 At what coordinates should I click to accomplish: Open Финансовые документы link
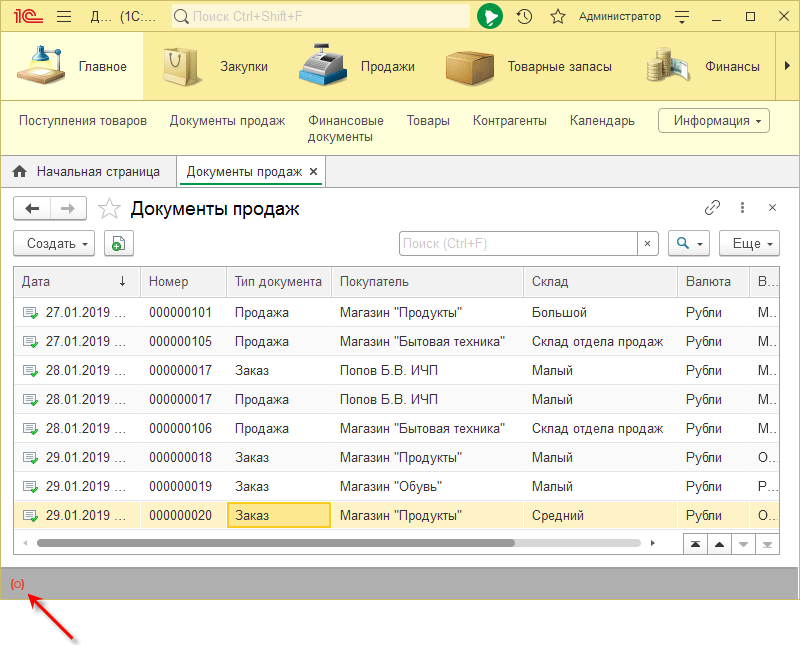(x=345, y=129)
